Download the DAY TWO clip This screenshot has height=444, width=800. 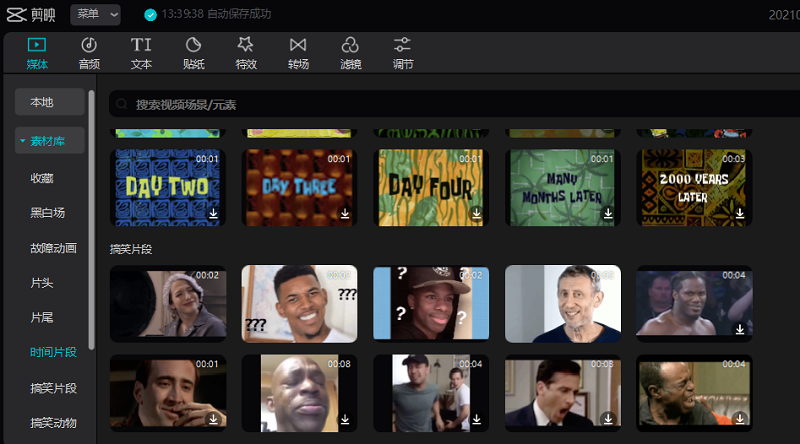(213, 213)
